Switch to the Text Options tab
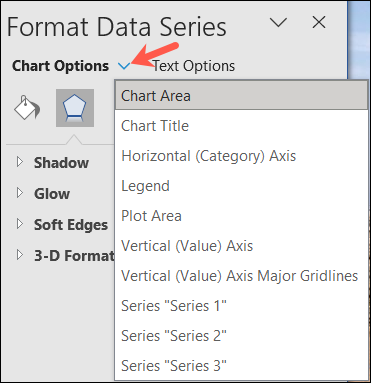The image size is (371, 383). coord(194,66)
